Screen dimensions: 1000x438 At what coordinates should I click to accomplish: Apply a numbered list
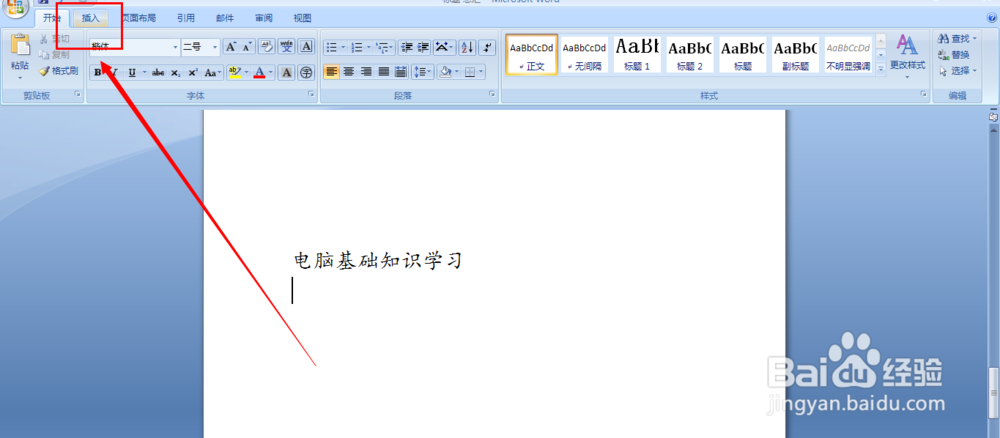point(357,47)
